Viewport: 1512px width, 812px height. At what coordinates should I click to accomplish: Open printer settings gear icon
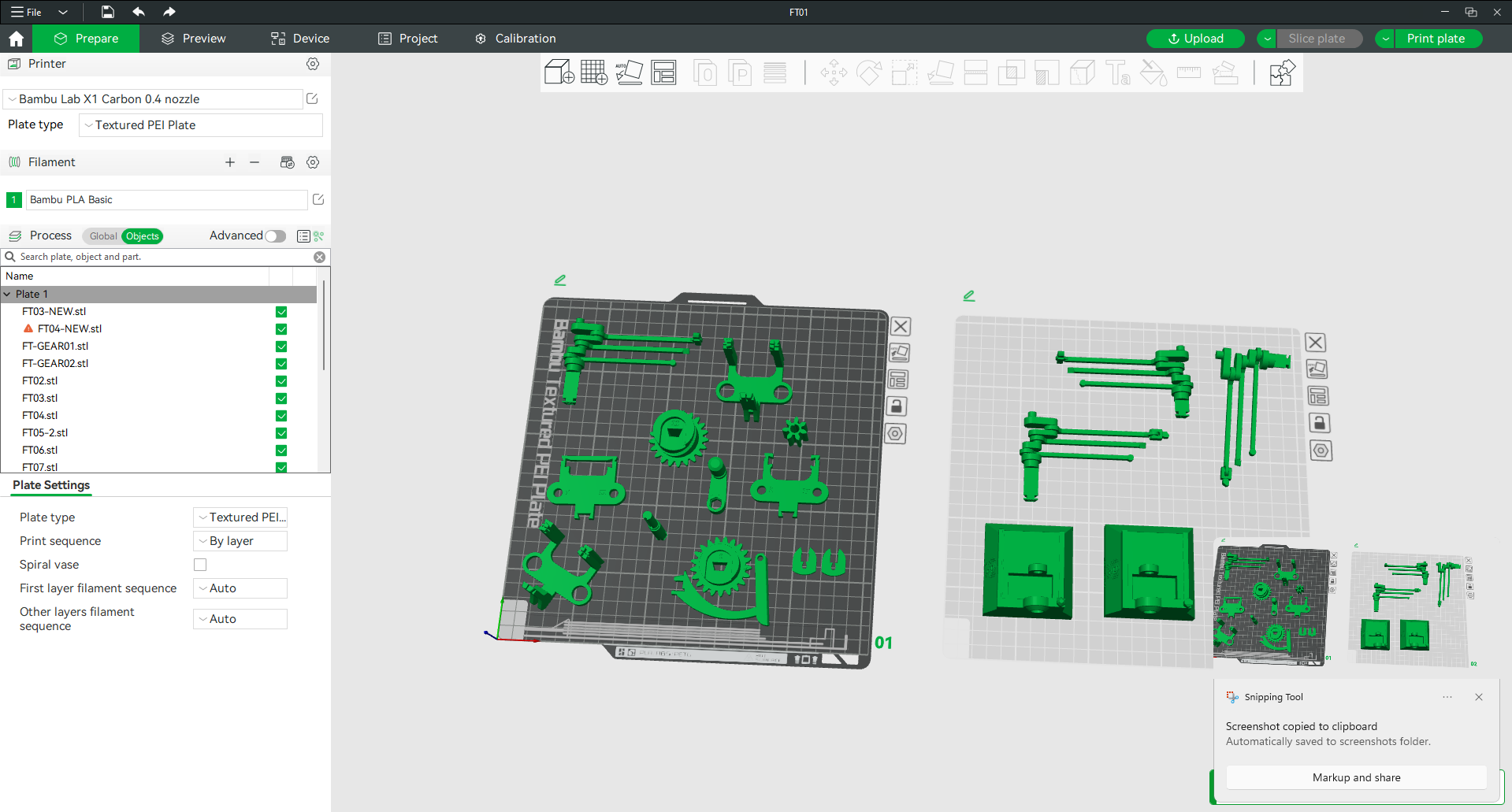pyautogui.click(x=313, y=64)
